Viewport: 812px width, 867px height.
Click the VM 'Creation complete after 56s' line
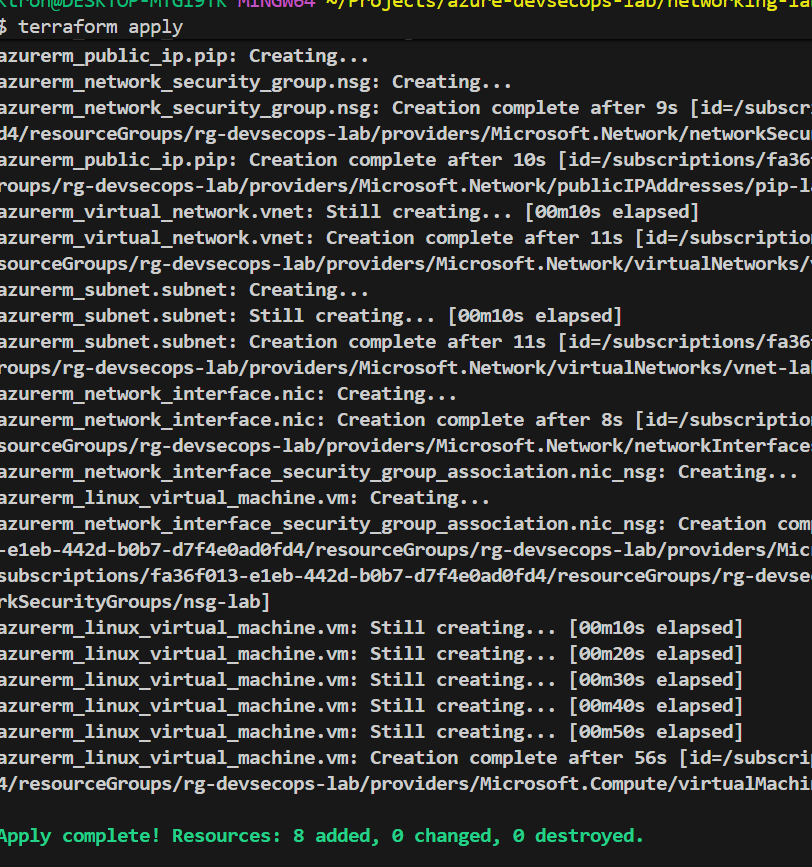400,758
